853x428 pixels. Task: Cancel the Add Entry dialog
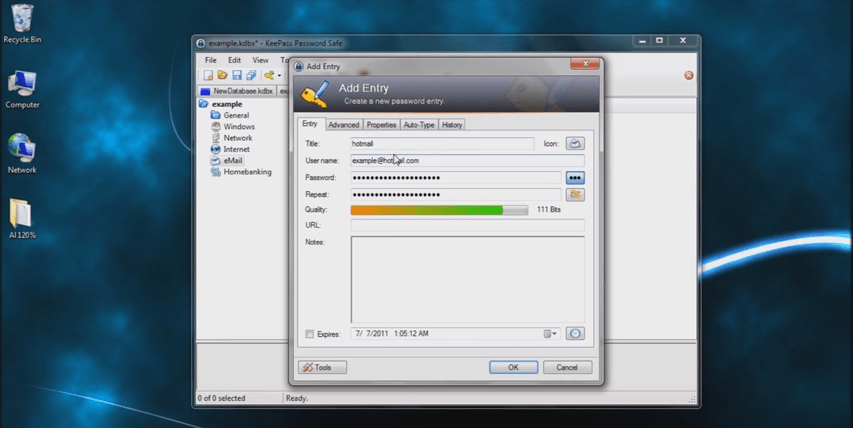(567, 368)
